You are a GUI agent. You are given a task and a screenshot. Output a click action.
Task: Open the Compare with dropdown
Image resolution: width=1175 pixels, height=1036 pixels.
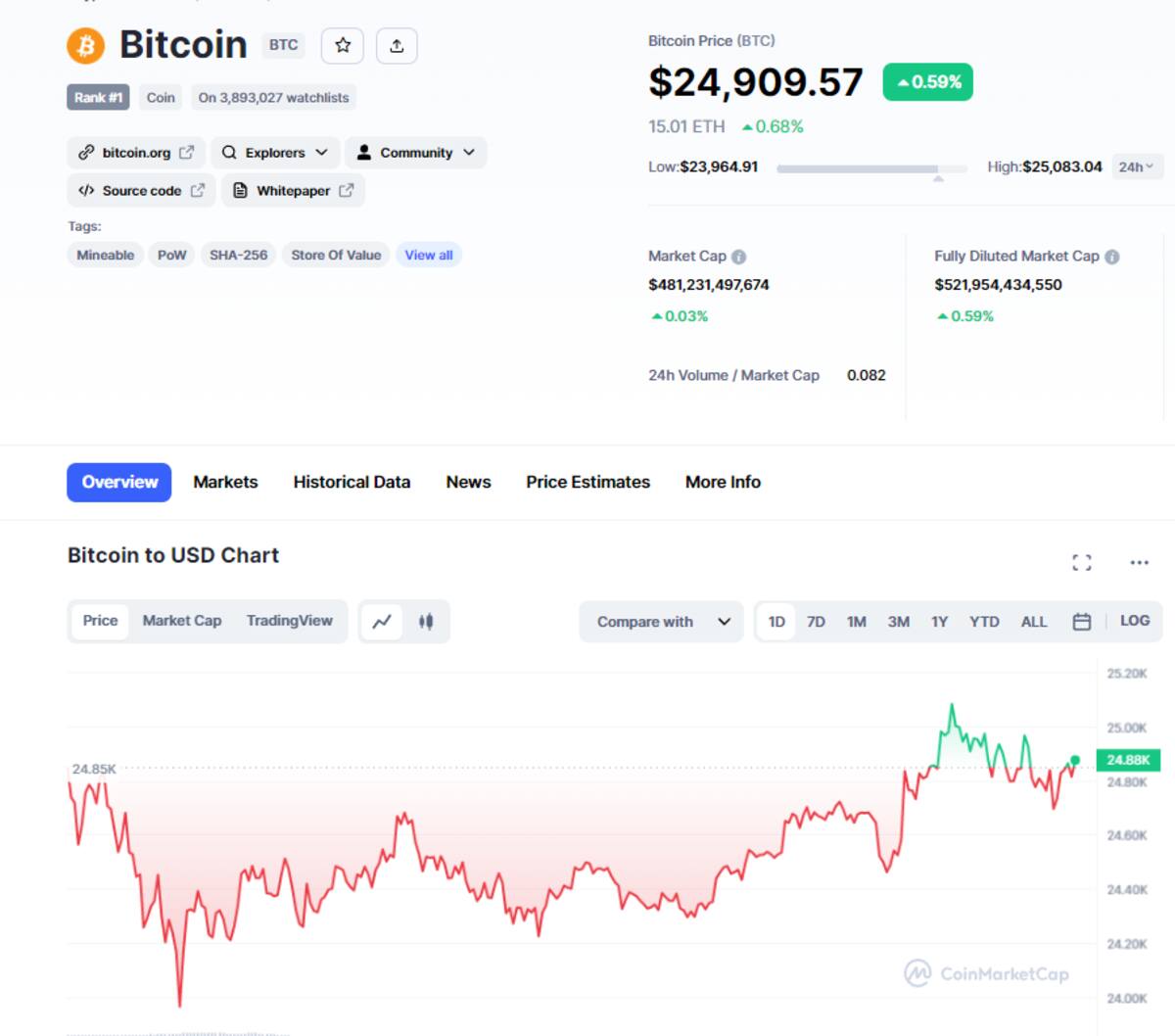(663, 622)
